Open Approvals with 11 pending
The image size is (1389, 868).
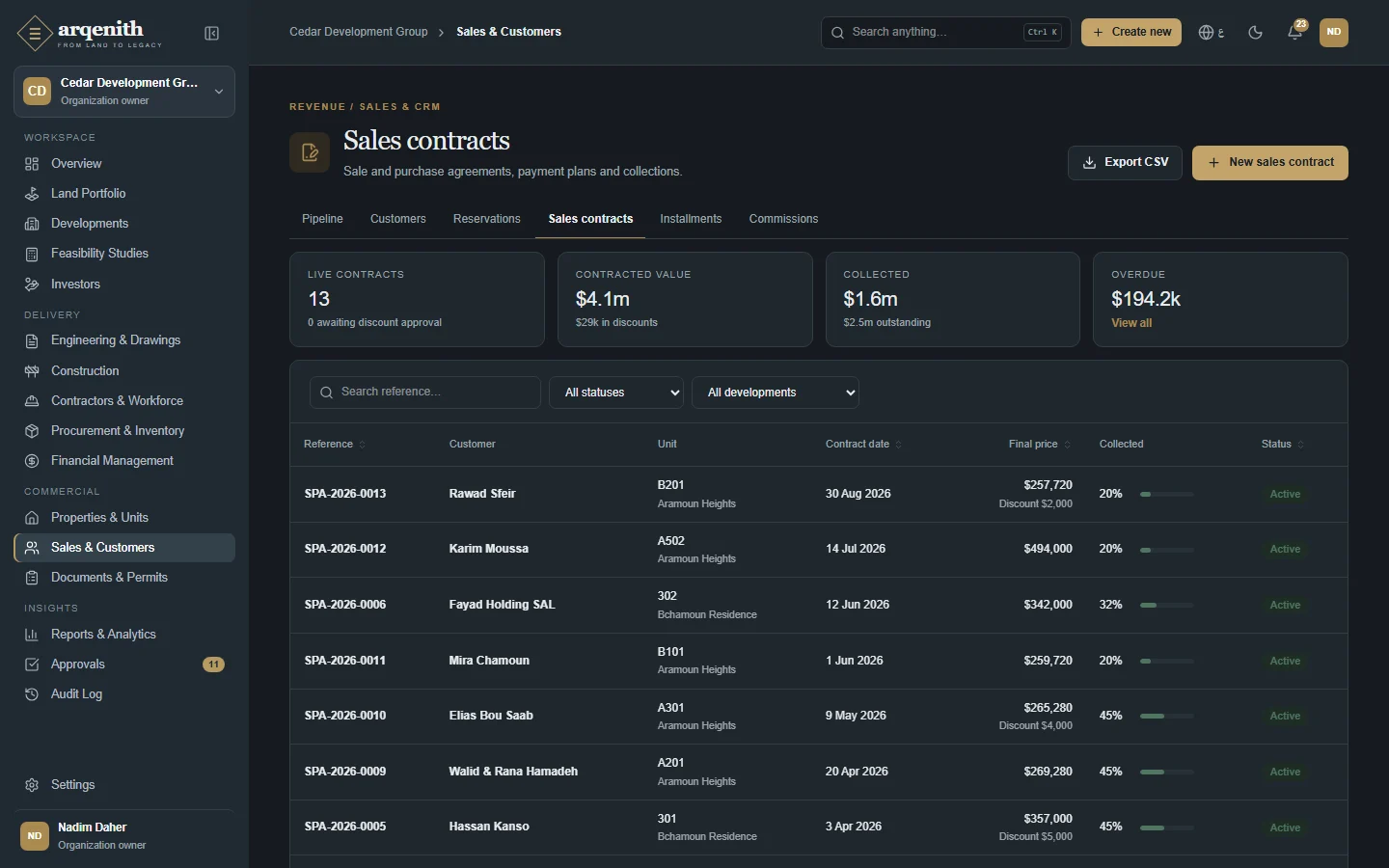124,665
